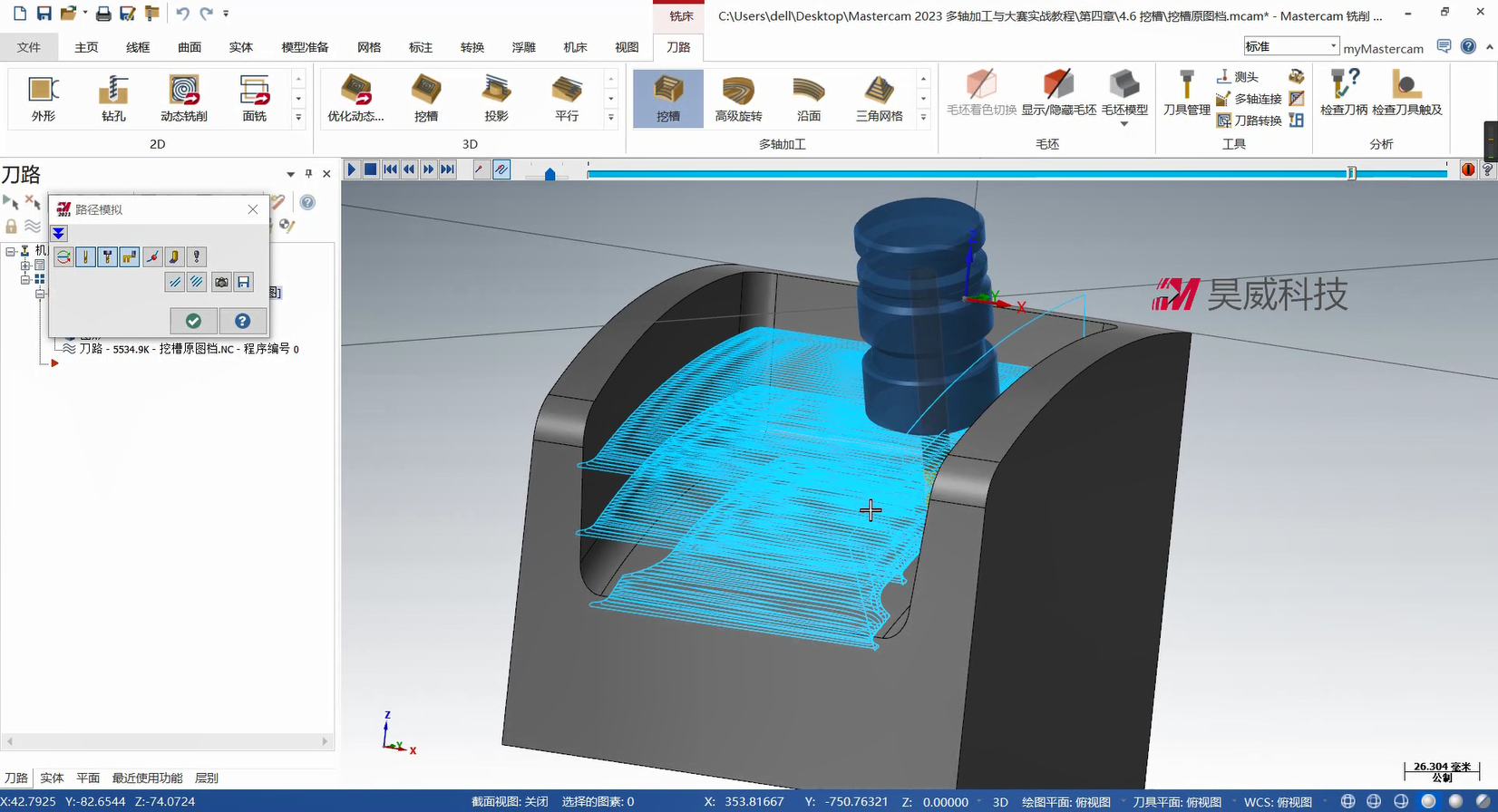Stop the backplot simulation
The height and width of the screenshot is (812, 1498).
[x=371, y=169]
